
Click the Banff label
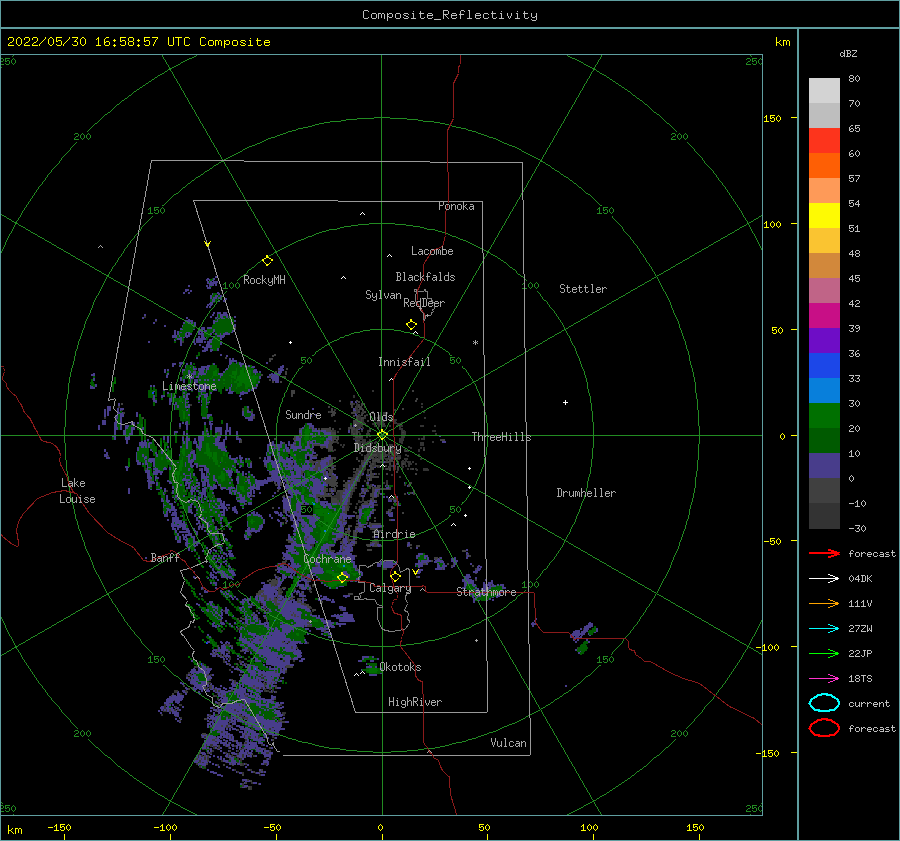(165, 557)
